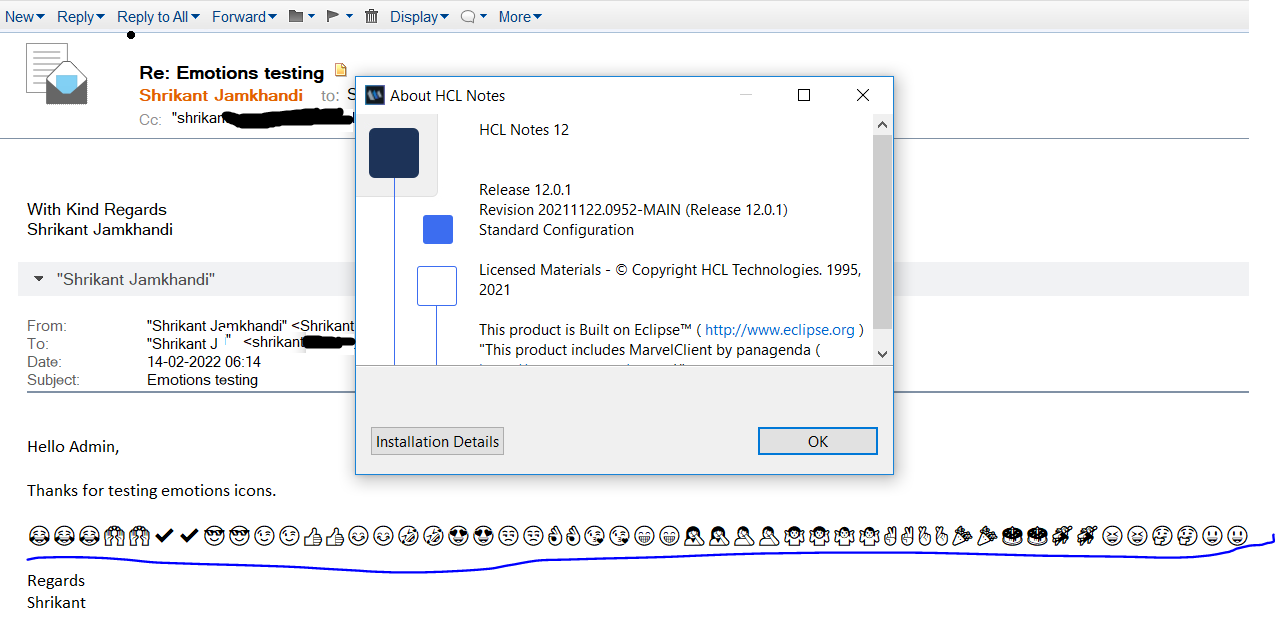Maximize the About HCL Notes dialog
Image resolution: width=1275 pixels, height=620 pixels.
[x=804, y=95]
